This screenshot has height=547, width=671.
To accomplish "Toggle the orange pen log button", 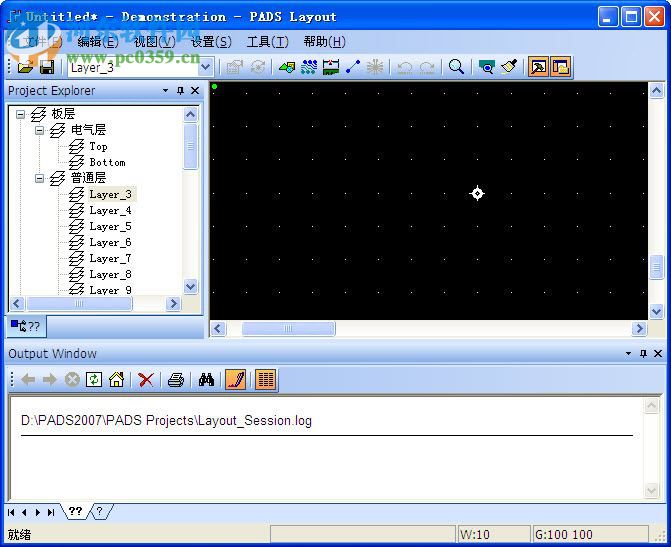I will click(x=235, y=380).
